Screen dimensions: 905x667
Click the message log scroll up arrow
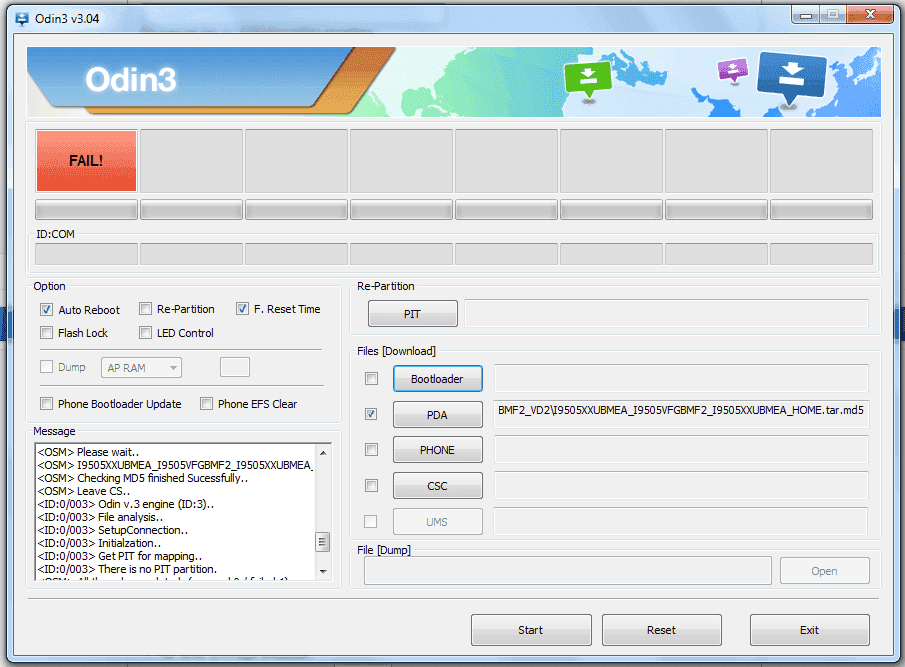323,453
